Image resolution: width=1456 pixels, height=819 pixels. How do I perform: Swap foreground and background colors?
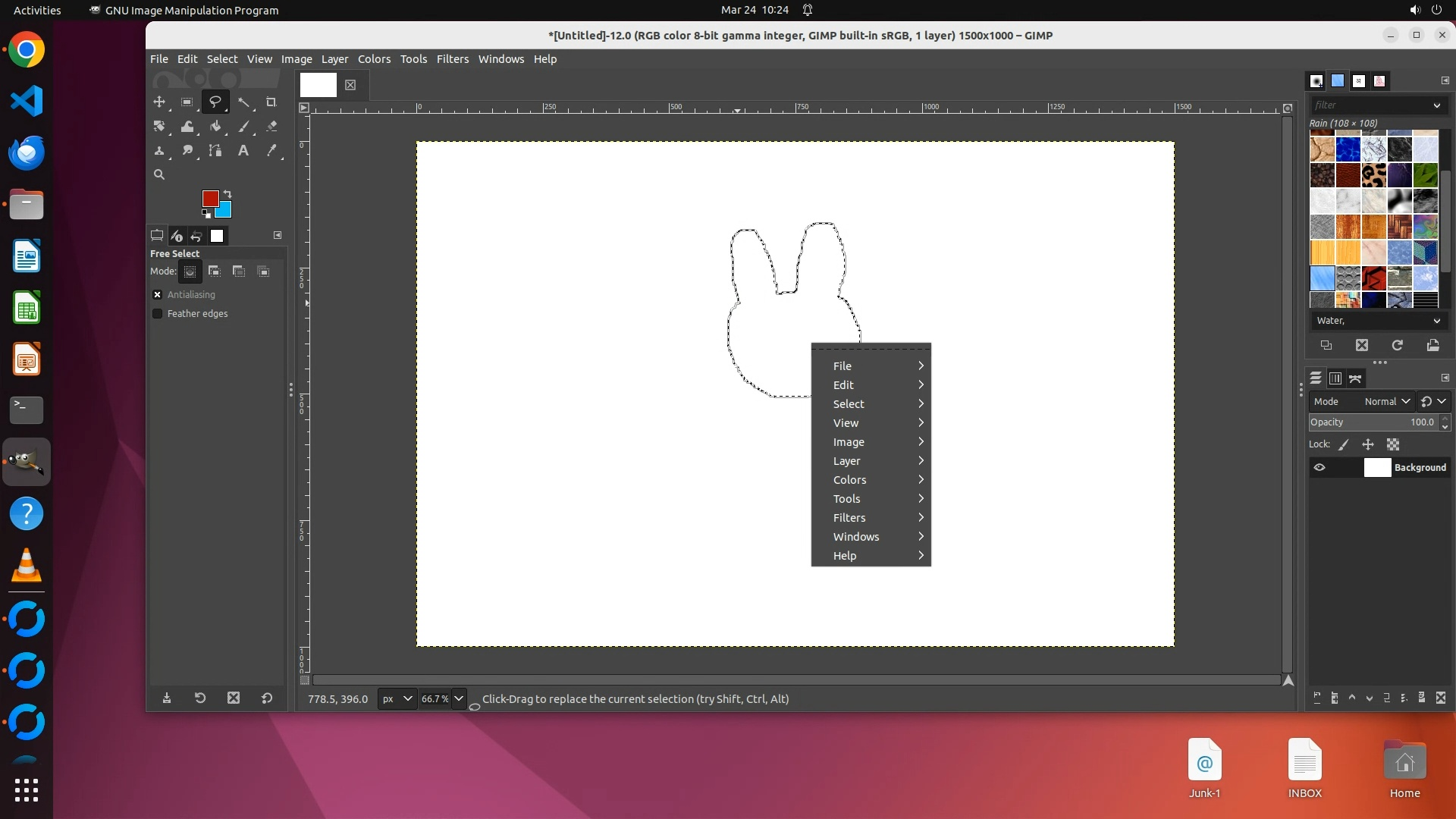click(227, 194)
